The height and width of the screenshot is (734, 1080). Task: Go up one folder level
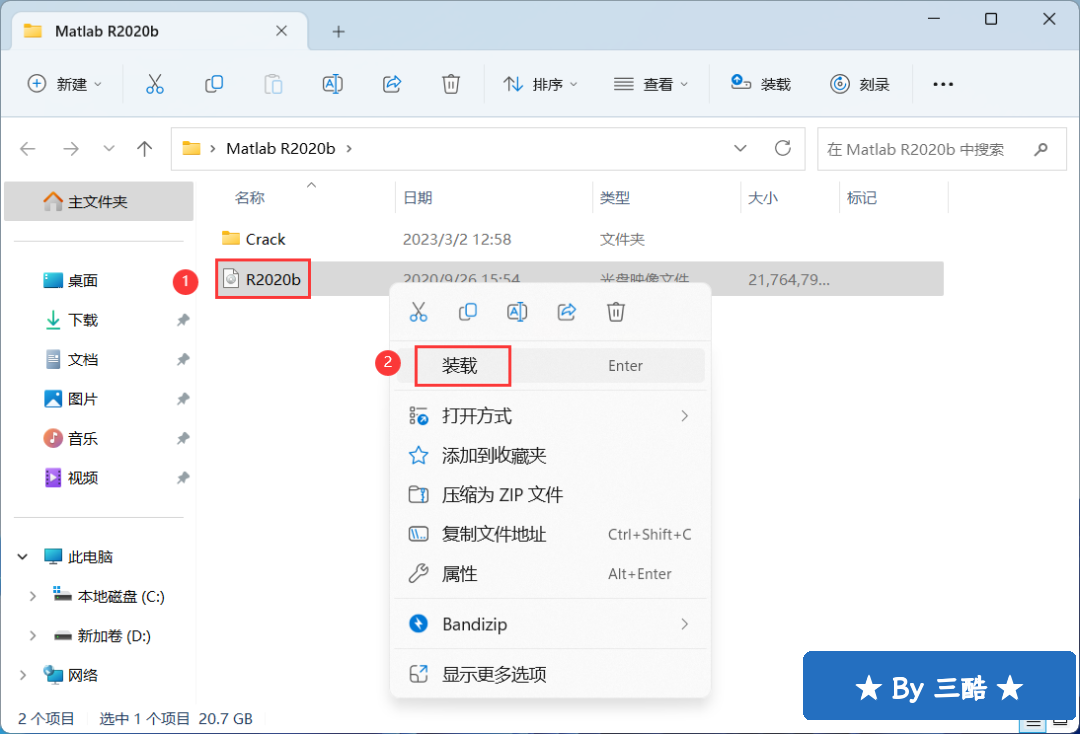[x=145, y=149]
